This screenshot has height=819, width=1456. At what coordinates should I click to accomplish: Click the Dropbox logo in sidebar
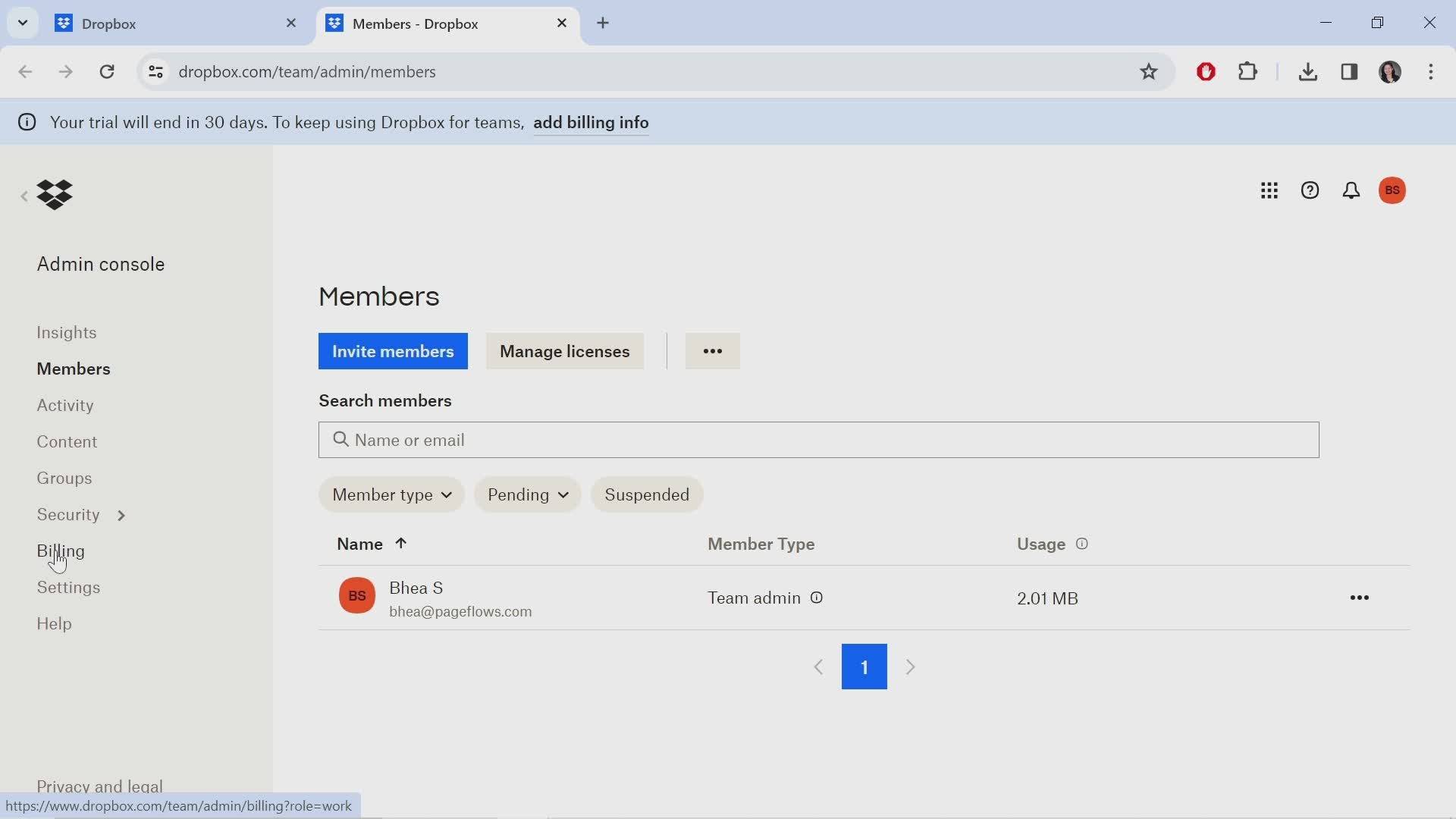[x=55, y=195]
